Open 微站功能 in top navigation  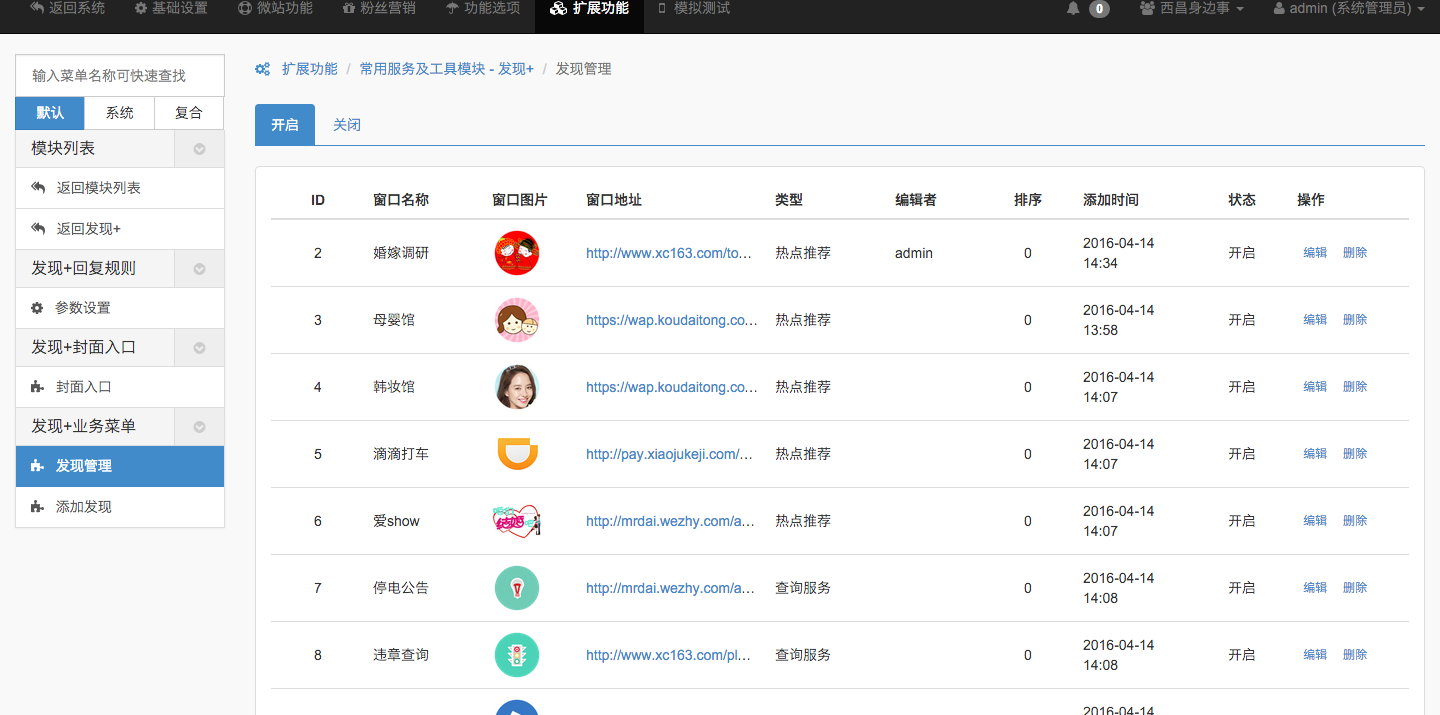275,9
